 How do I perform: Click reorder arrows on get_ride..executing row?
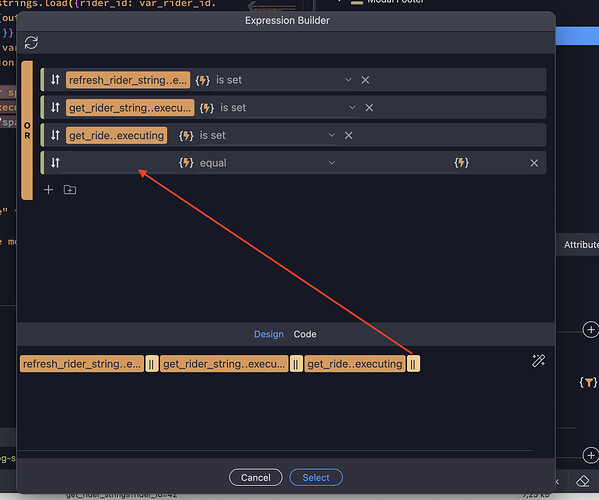(x=55, y=135)
